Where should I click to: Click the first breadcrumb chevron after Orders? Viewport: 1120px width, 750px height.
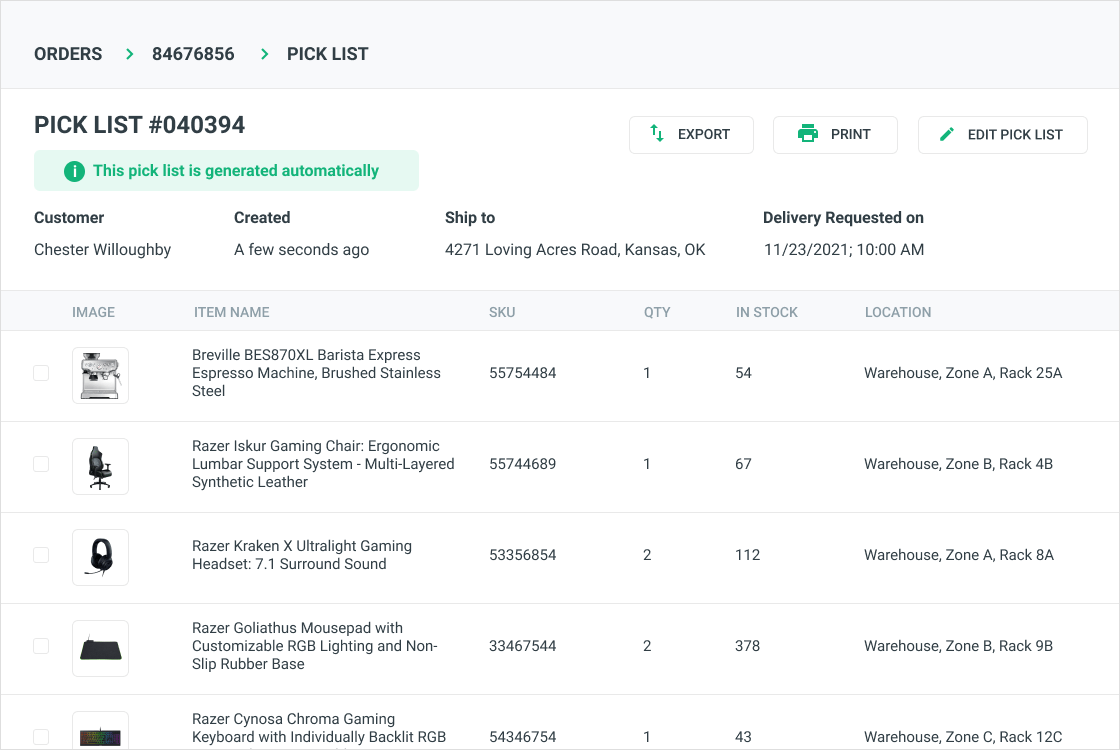(x=130, y=54)
